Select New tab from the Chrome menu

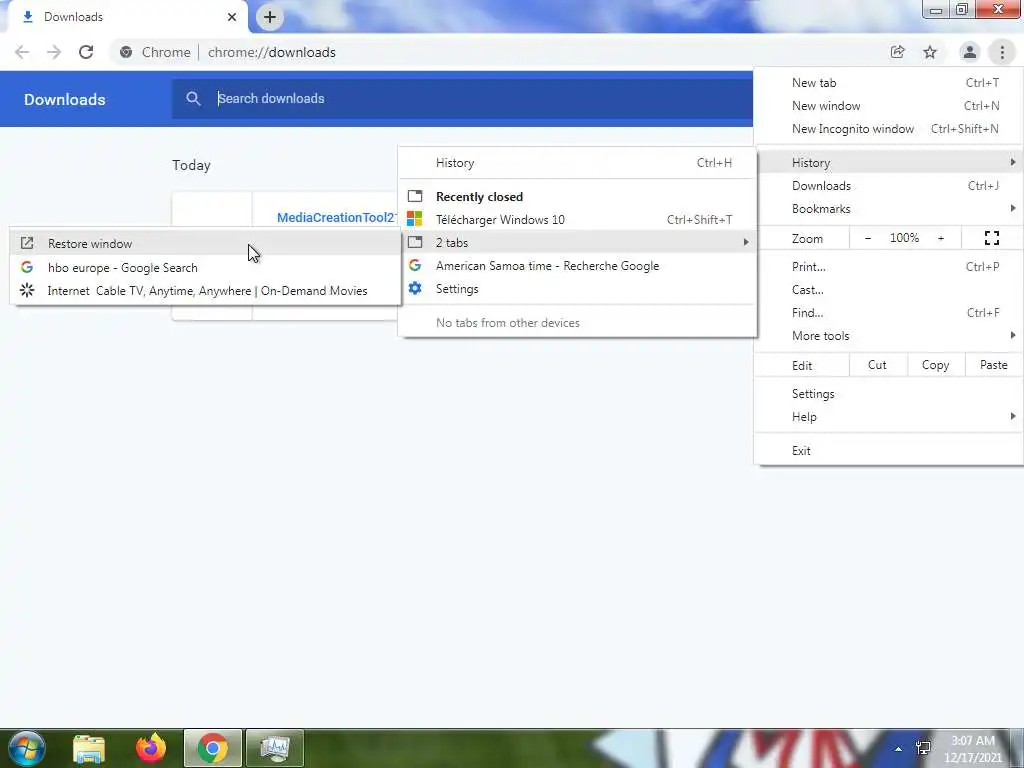point(888,83)
